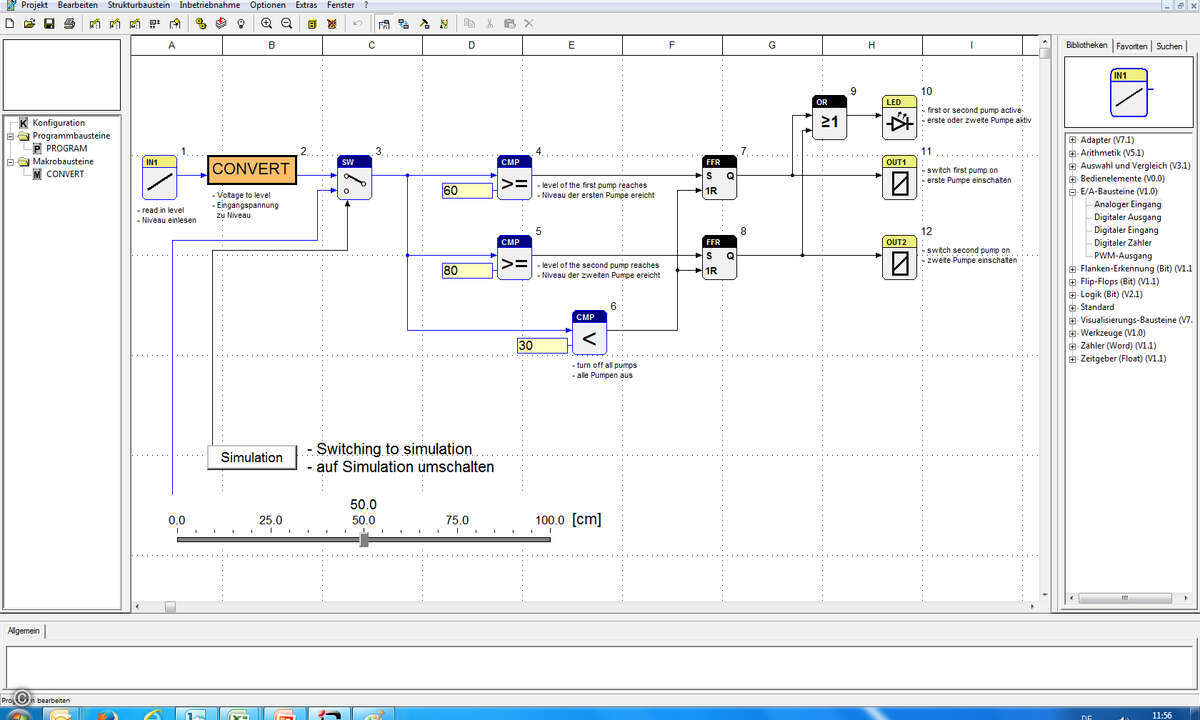1200x720 pixels.
Task: Select the orange CONVERT macro block
Action: (253, 170)
